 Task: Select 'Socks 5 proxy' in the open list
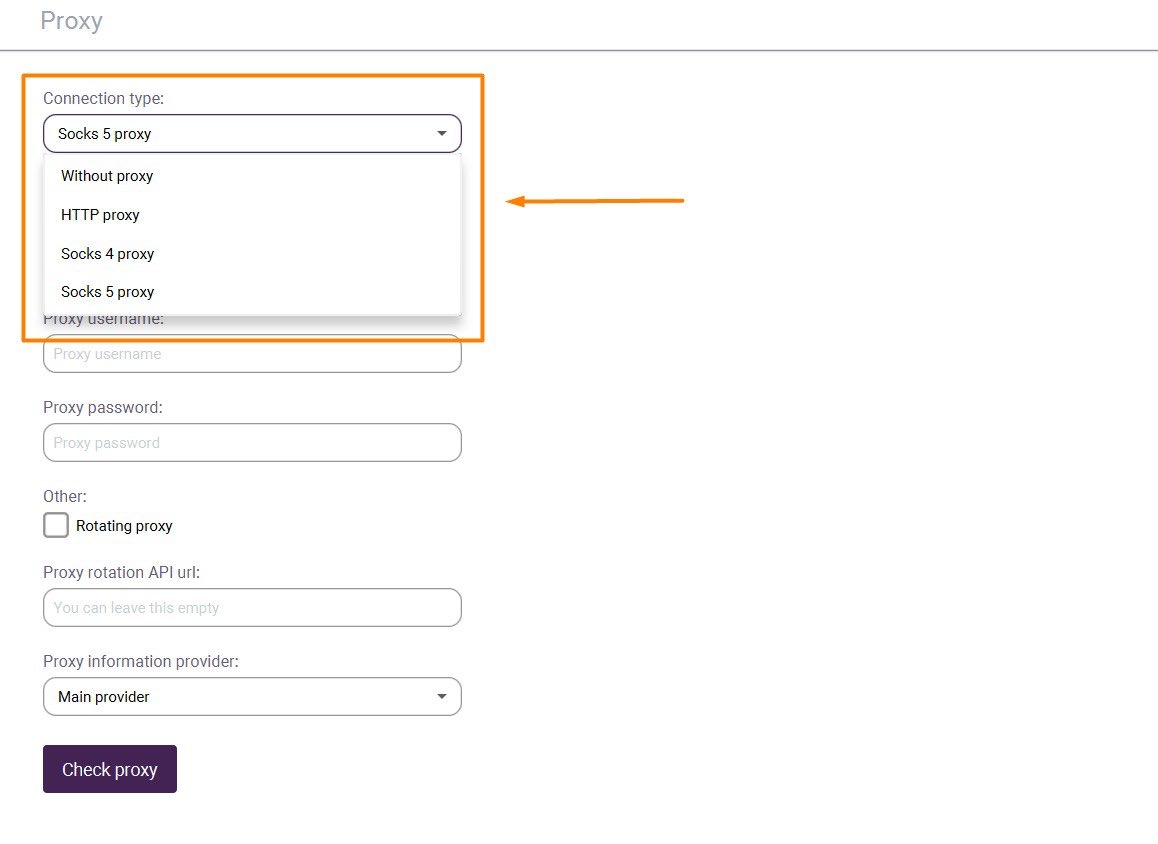[x=252, y=292]
